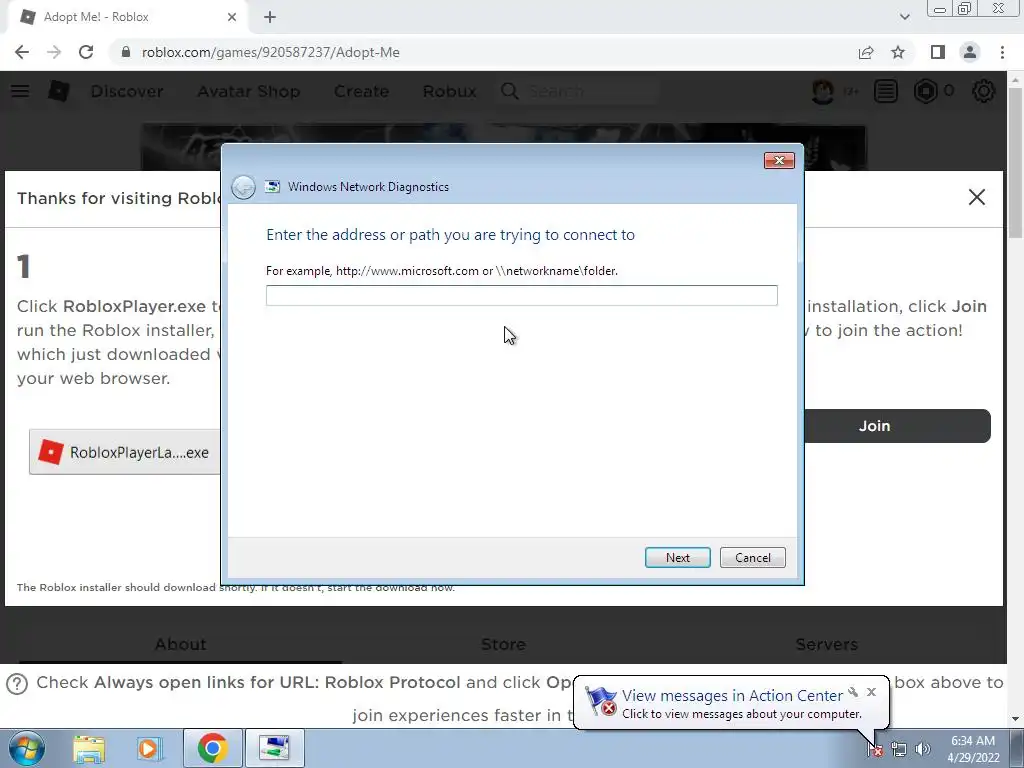Click the roblox.com URL in address bar
Viewport: 1024px width, 768px height.
pos(270,52)
